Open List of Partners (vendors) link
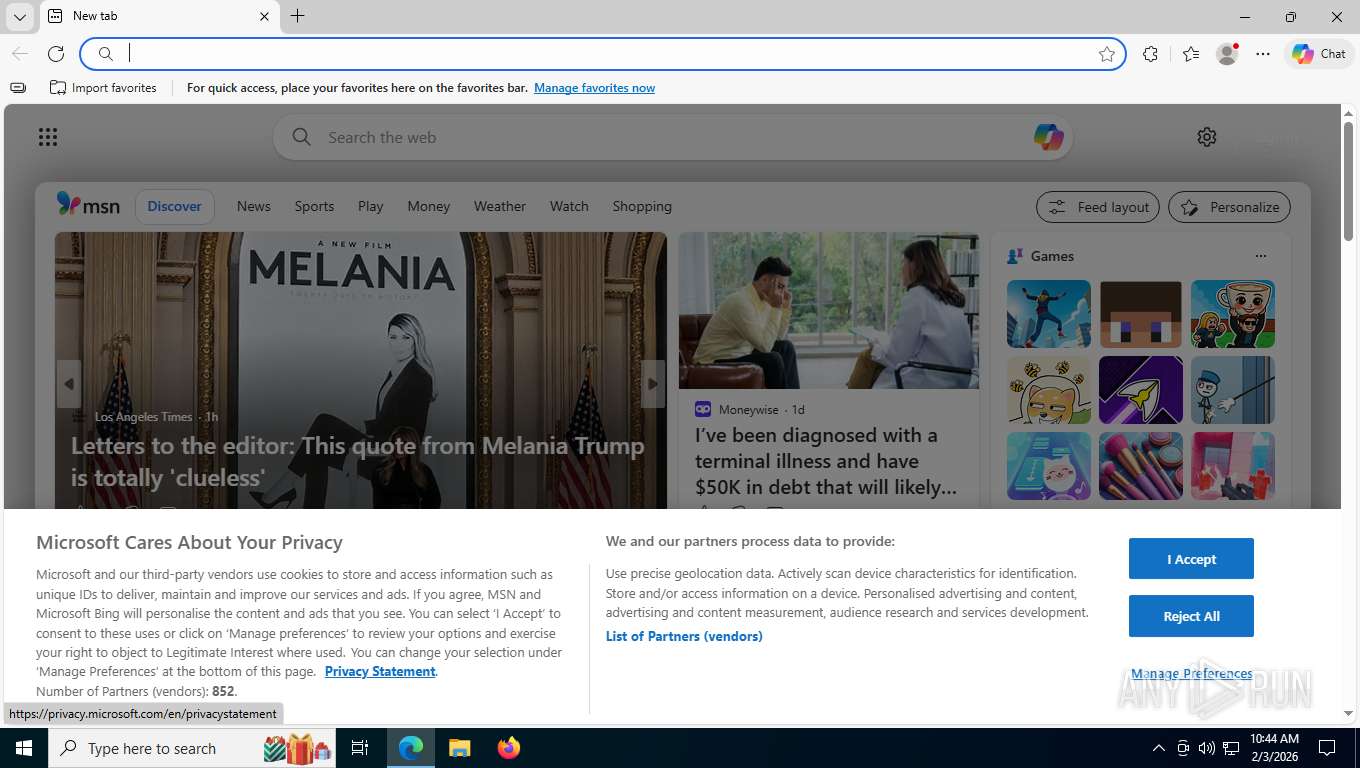 click(684, 636)
